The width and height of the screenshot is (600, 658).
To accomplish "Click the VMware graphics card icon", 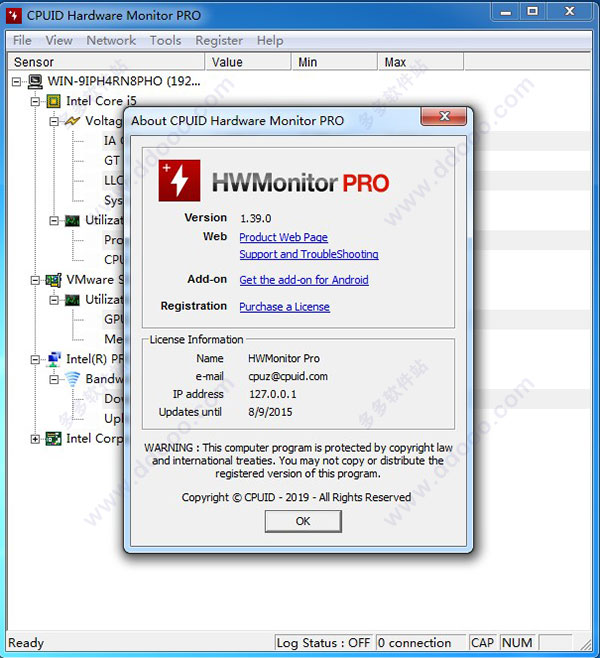I will (x=53, y=280).
